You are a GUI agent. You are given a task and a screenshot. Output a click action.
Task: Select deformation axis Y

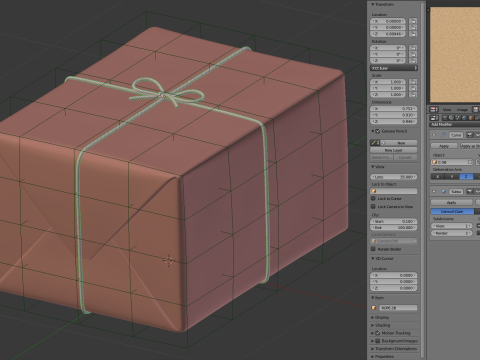coord(452,177)
